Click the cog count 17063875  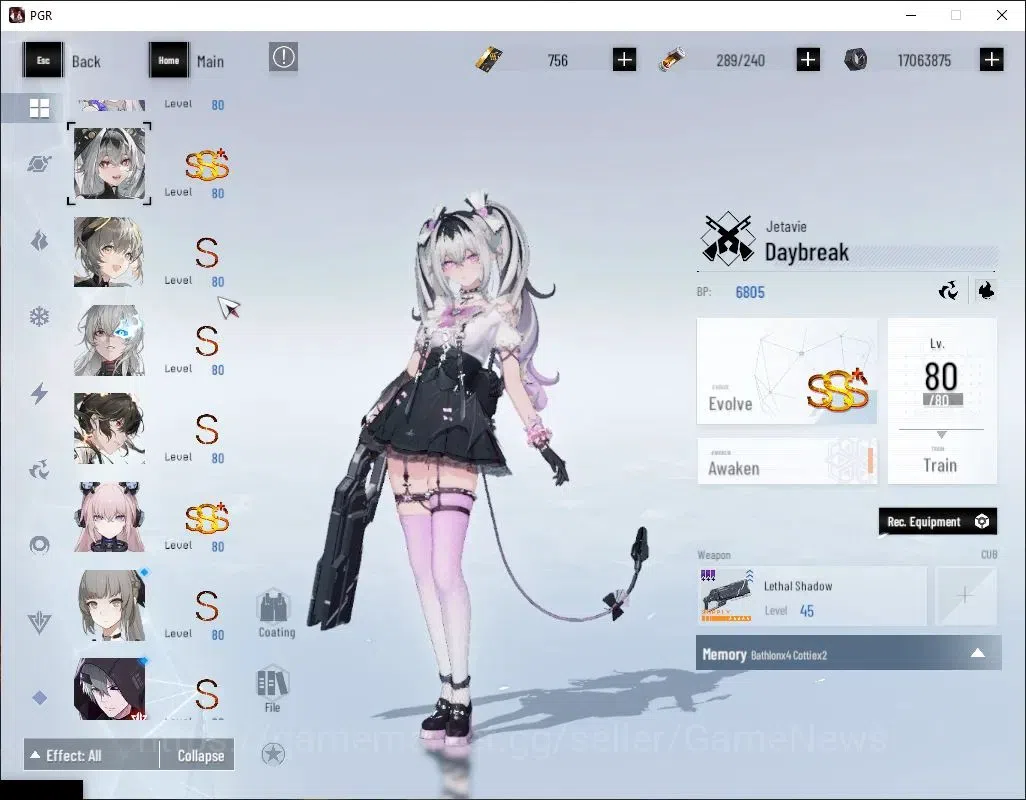924,61
